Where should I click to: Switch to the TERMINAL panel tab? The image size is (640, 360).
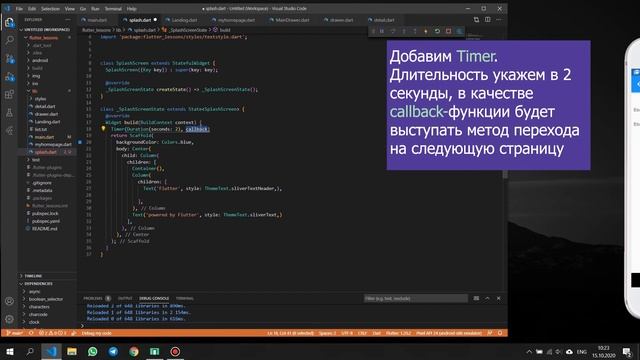coord(184,298)
